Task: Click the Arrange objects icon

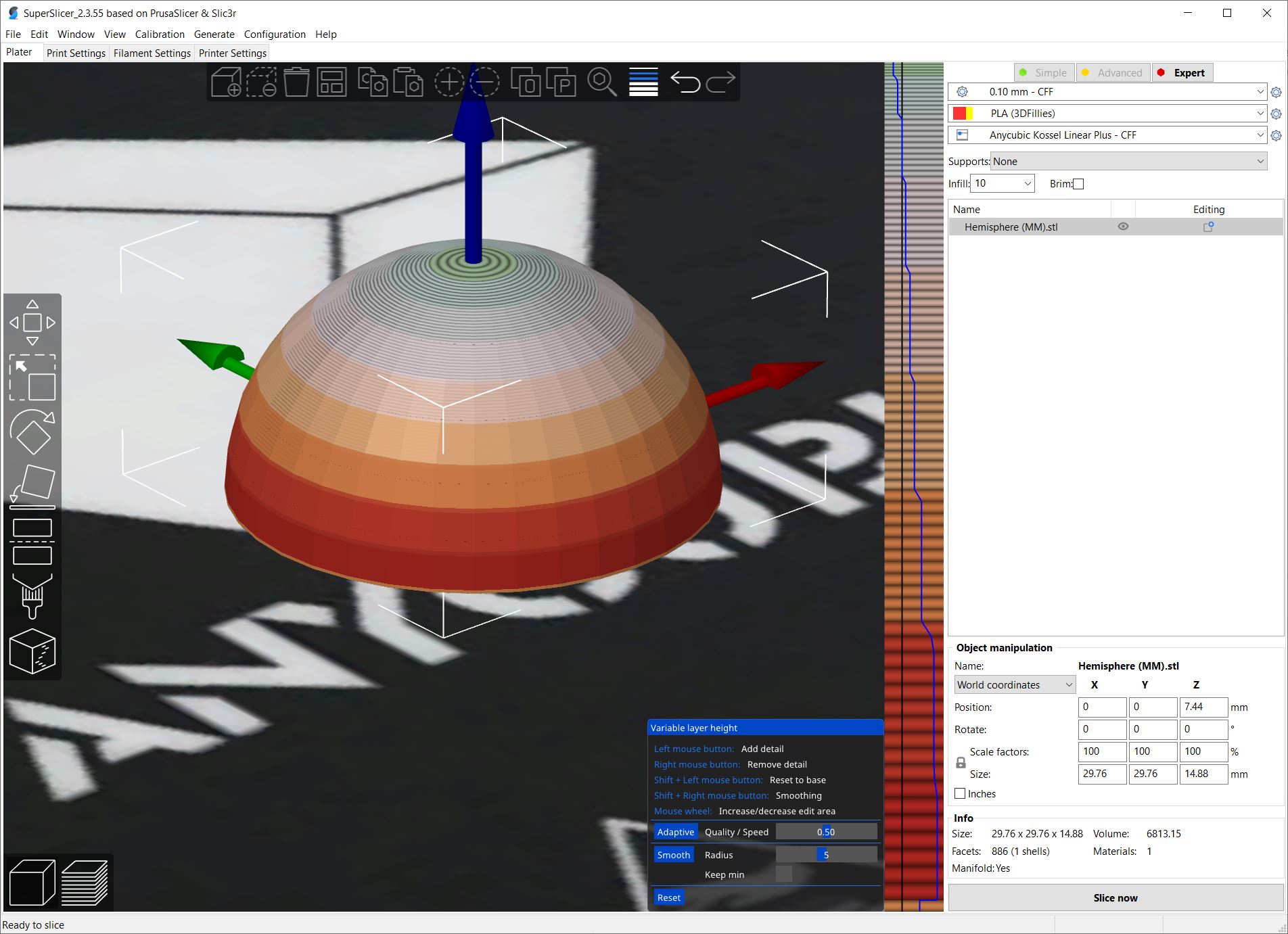Action: (331, 83)
